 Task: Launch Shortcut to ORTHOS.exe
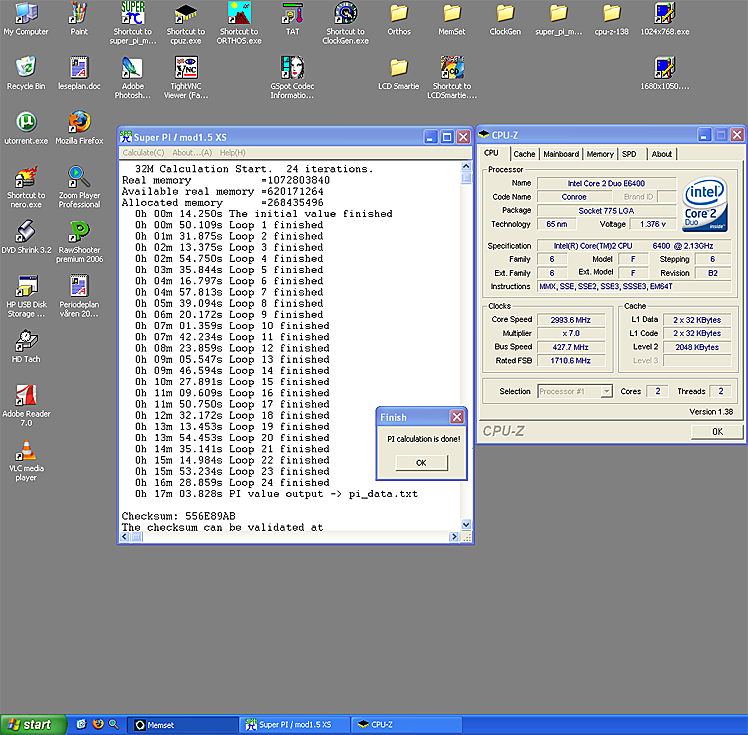tap(239, 23)
